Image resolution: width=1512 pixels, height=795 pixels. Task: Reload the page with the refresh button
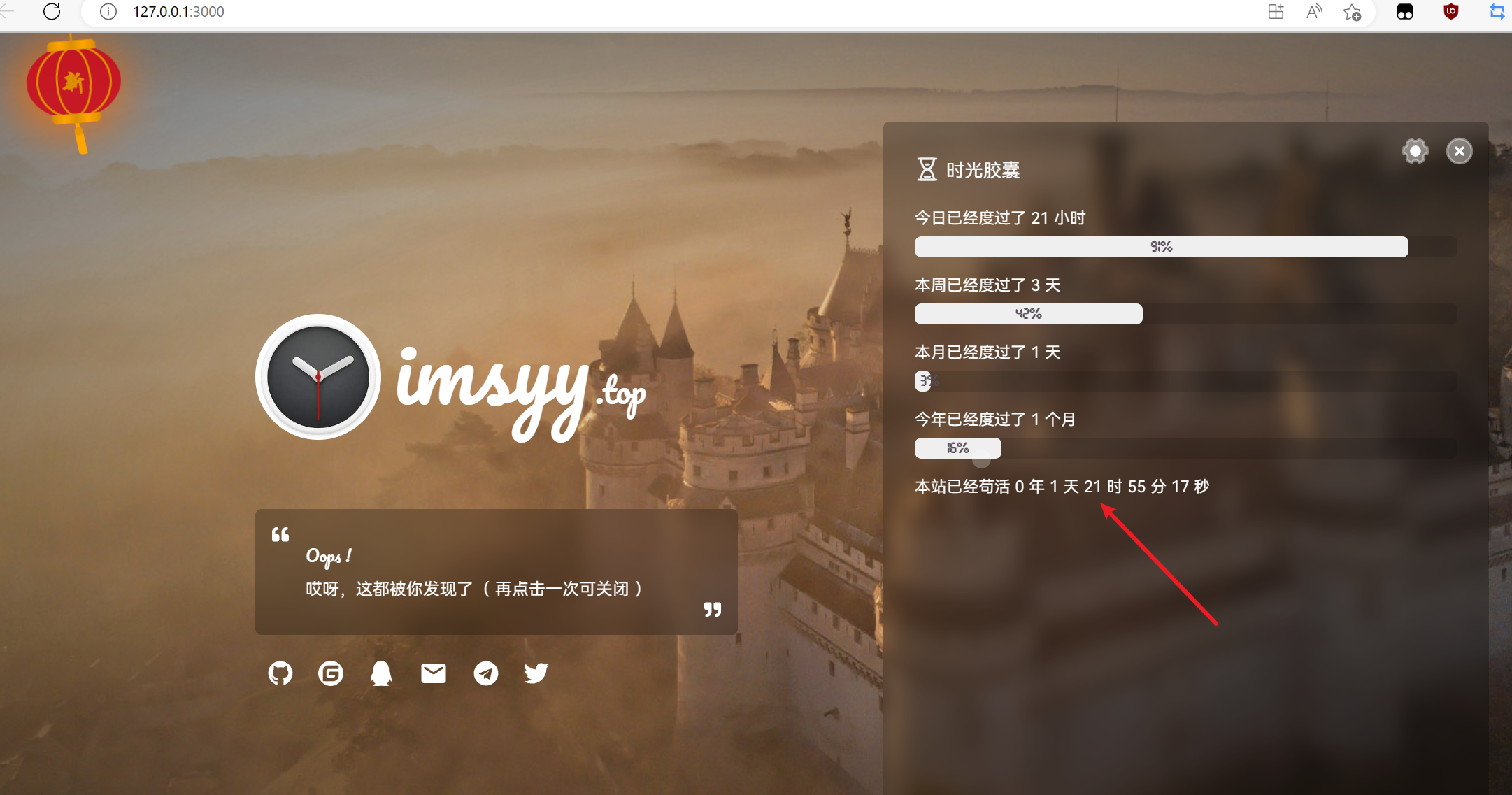pos(52,12)
